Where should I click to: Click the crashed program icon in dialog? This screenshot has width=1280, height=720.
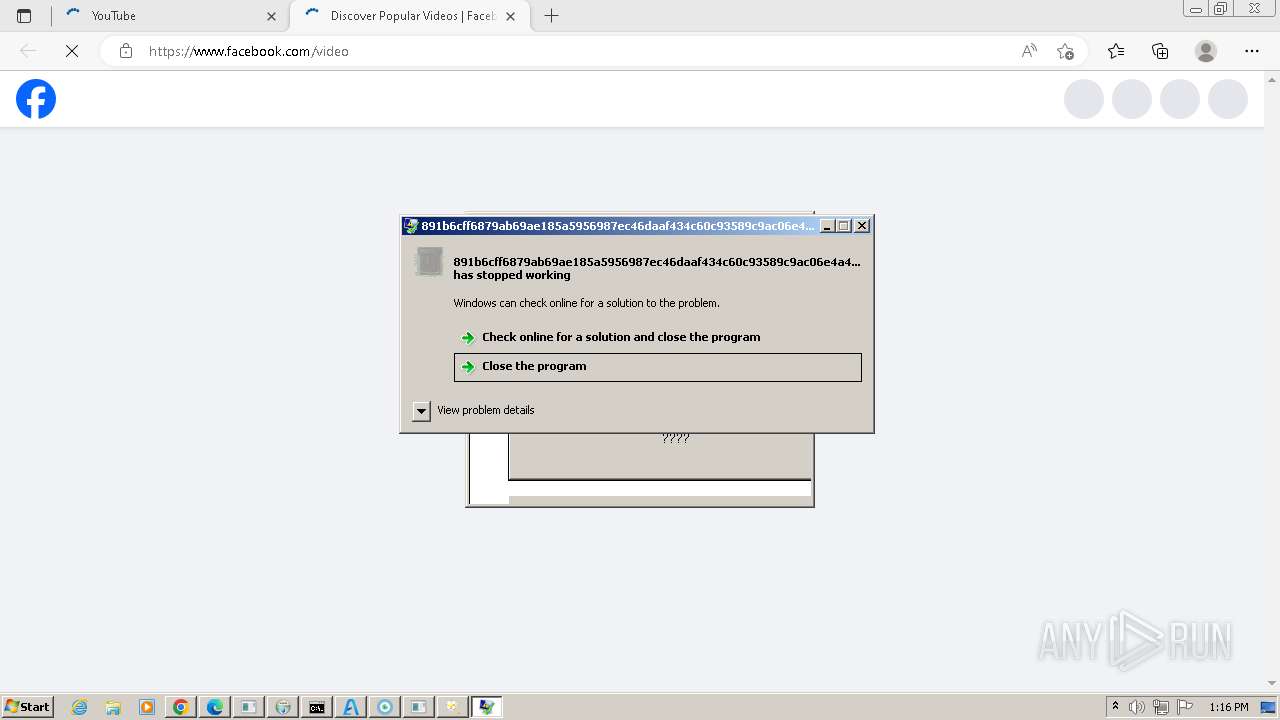pos(429,262)
